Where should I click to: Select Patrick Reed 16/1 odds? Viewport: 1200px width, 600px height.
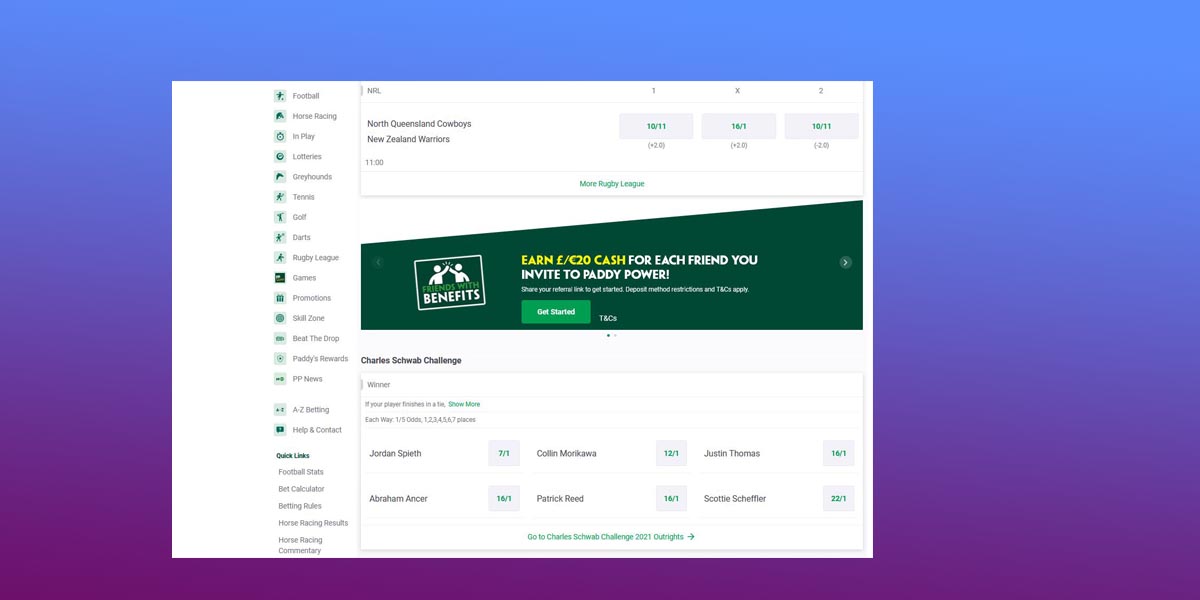click(x=671, y=498)
